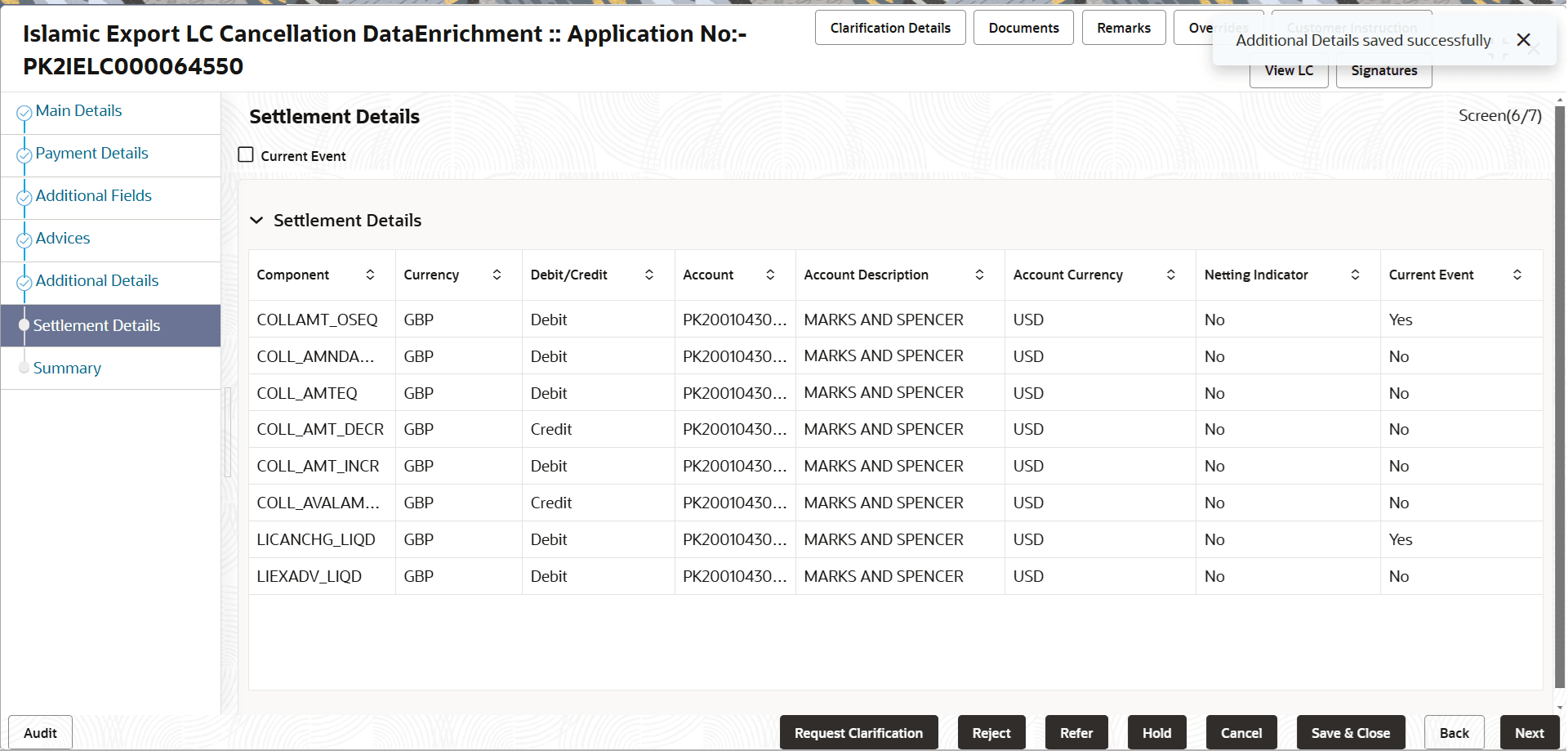1568x751 pixels.
Task: Click Additional Fields completed step icon
Action: (x=24, y=198)
